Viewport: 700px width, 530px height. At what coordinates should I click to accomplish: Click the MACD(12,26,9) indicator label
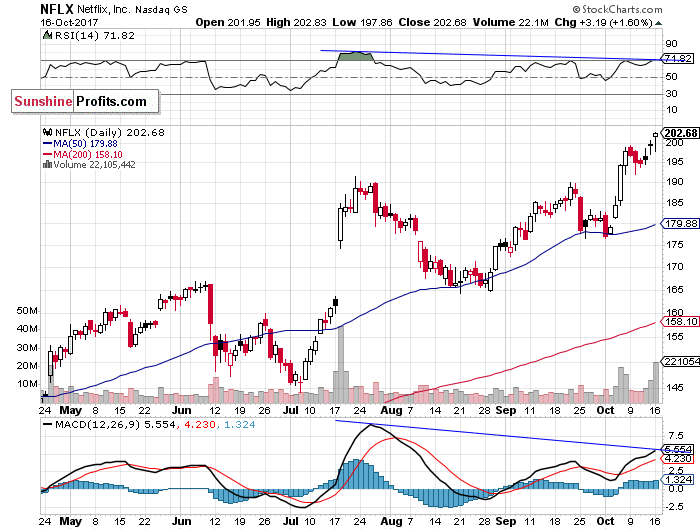pyautogui.click(x=97, y=425)
